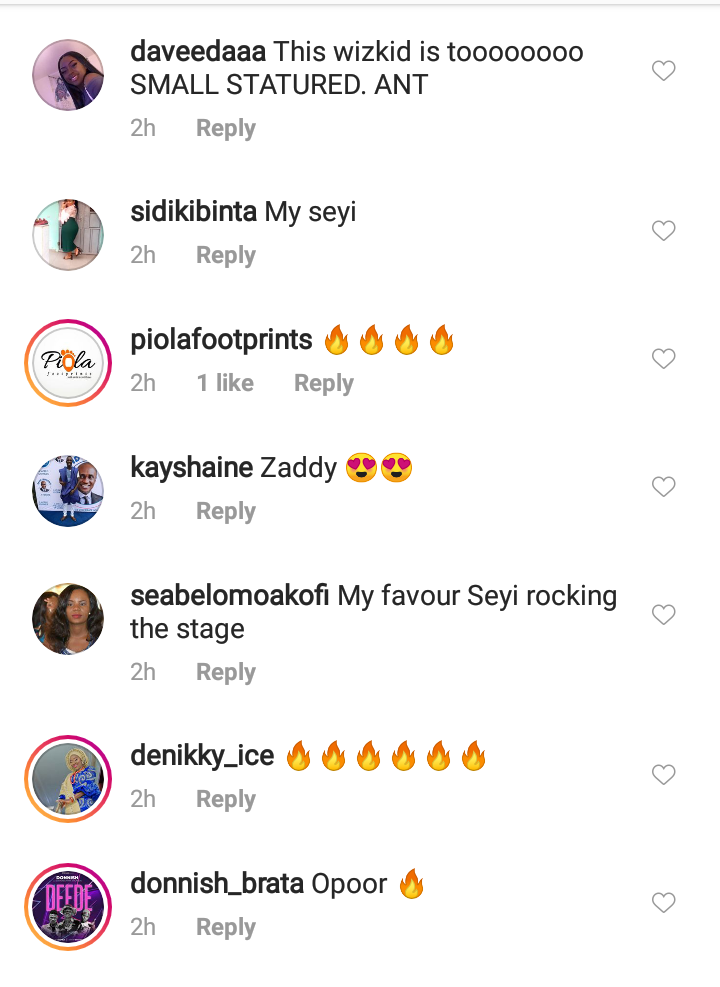Open daveedaaa's profile picture
Viewport: 720px width, 987px height.
pos(68,76)
